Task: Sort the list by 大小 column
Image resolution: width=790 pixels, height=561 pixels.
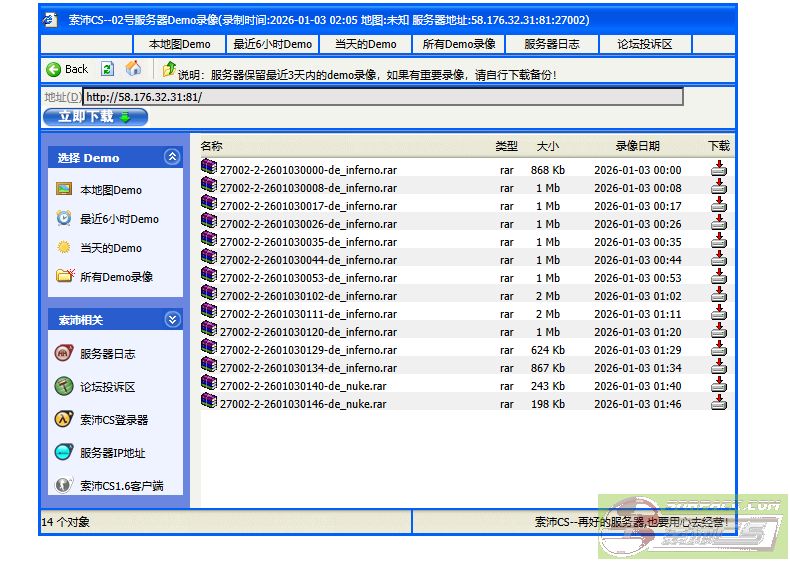Action: pos(547,146)
